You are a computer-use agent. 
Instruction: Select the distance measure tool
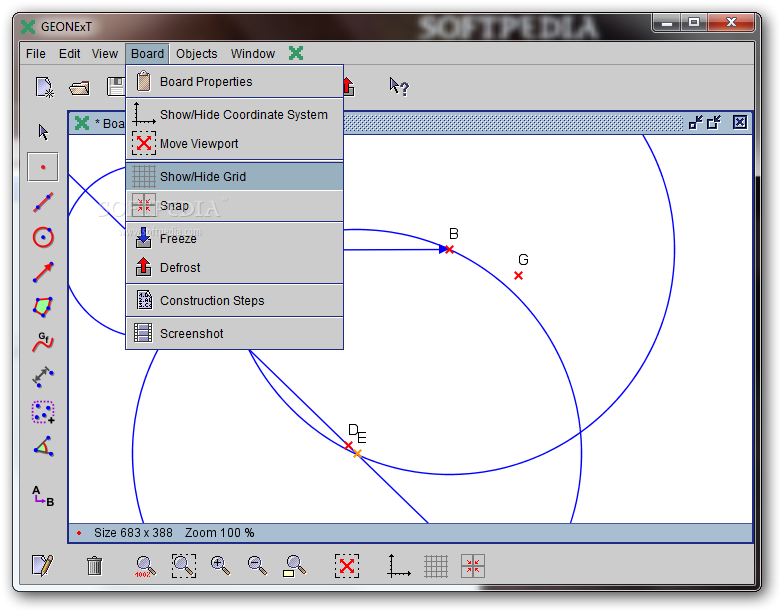pos(43,377)
